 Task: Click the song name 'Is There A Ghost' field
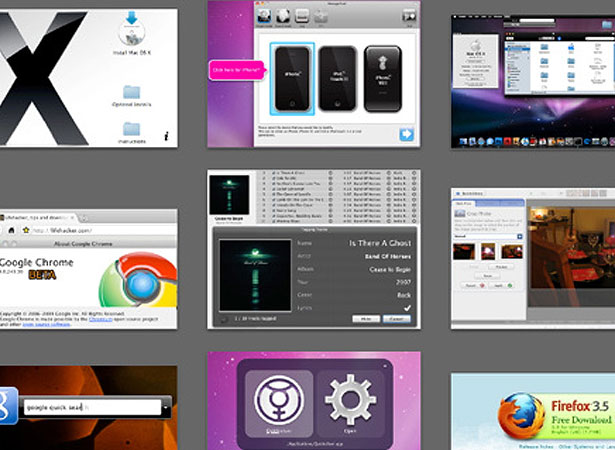coord(380,243)
